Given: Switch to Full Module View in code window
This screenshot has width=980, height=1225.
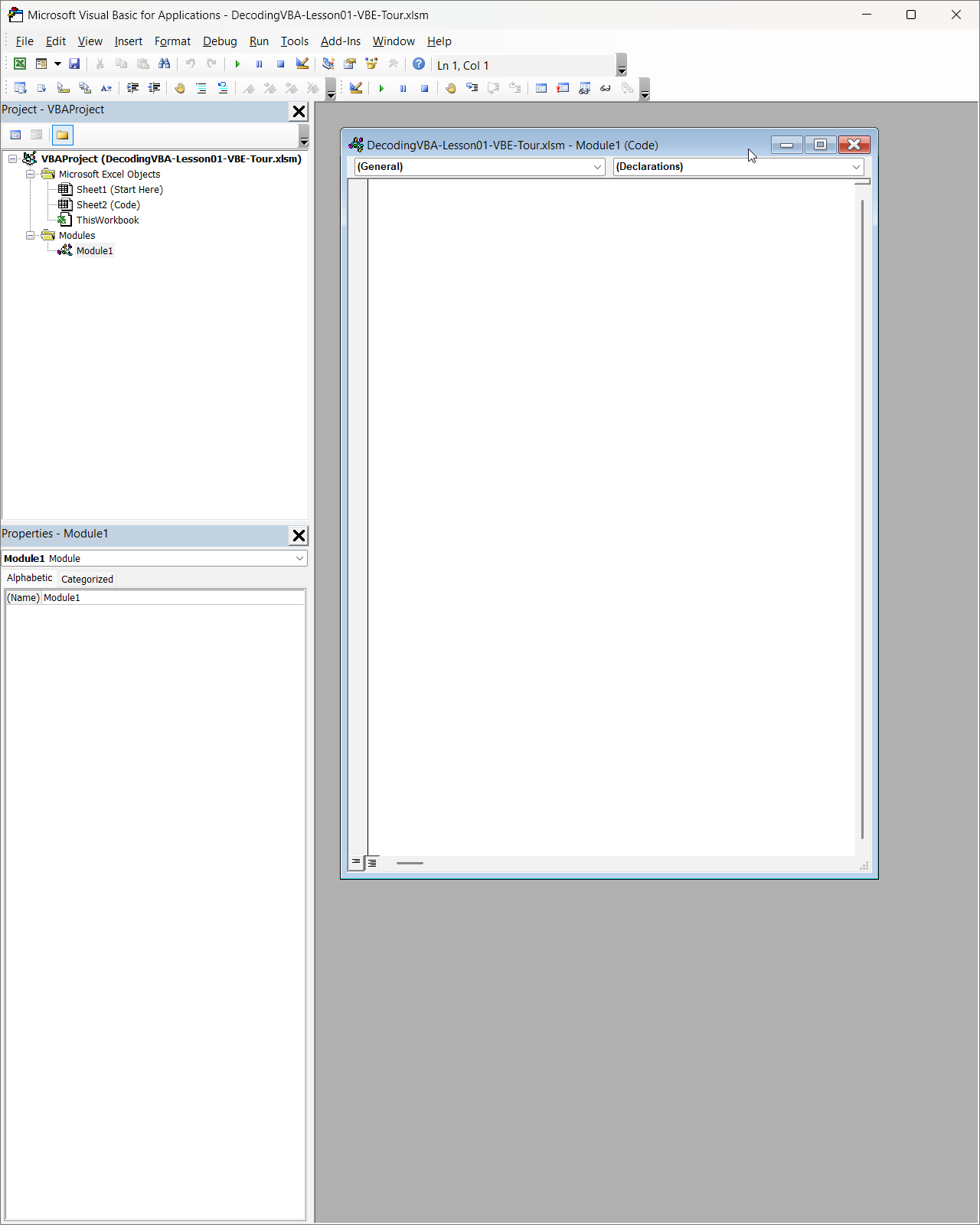Looking at the screenshot, I should pyautogui.click(x=372, y=863).
